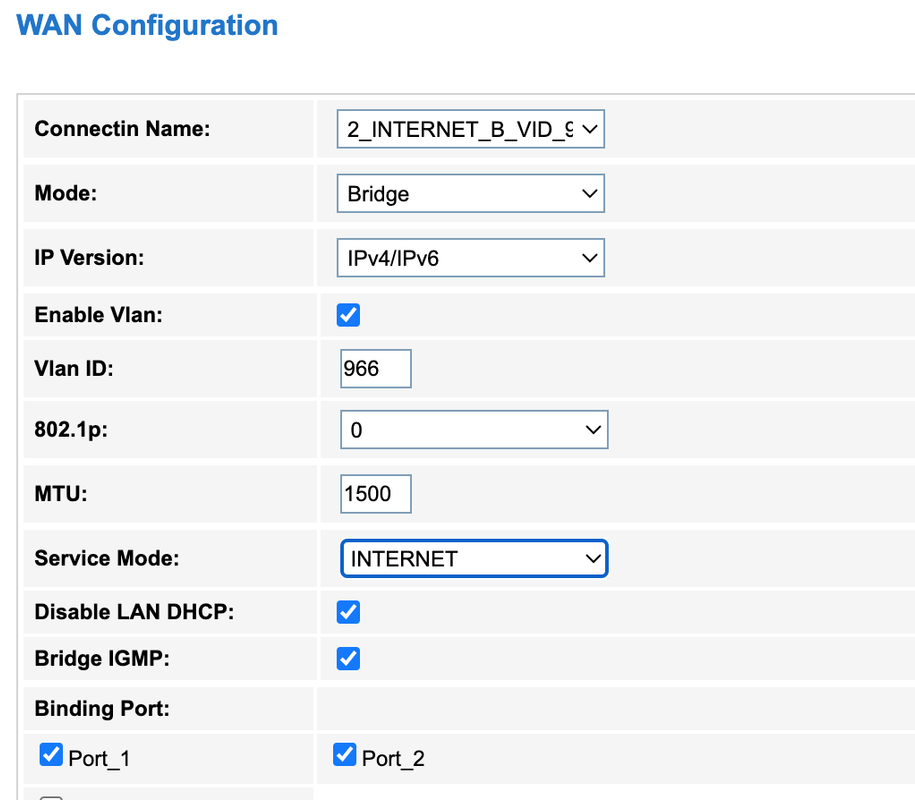Viewport: 915px width, 800px height.
Task: Click the Service Mode label
Action: (x=107, y=559)
